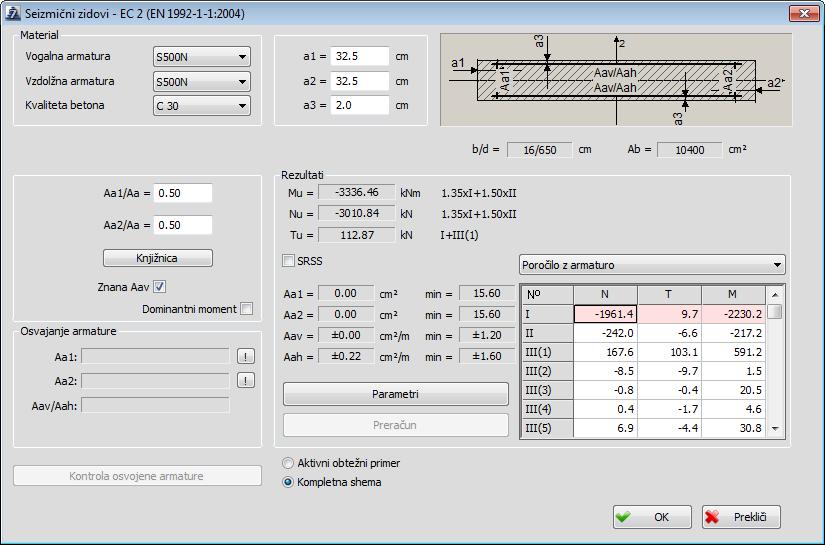Screen dimensions: 825x545
Task: Click the Aah min value ±1.60
Action: pyautogui.click(x=487, y=356)
